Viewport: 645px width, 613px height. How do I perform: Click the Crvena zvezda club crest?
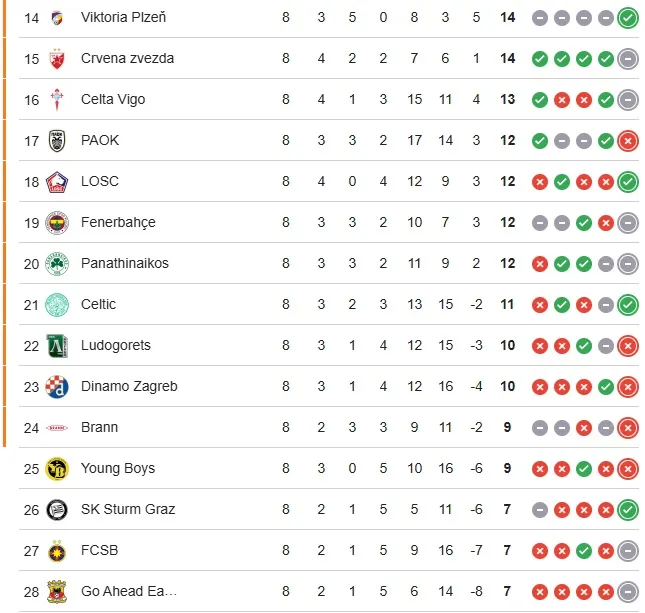click(57, 58)
